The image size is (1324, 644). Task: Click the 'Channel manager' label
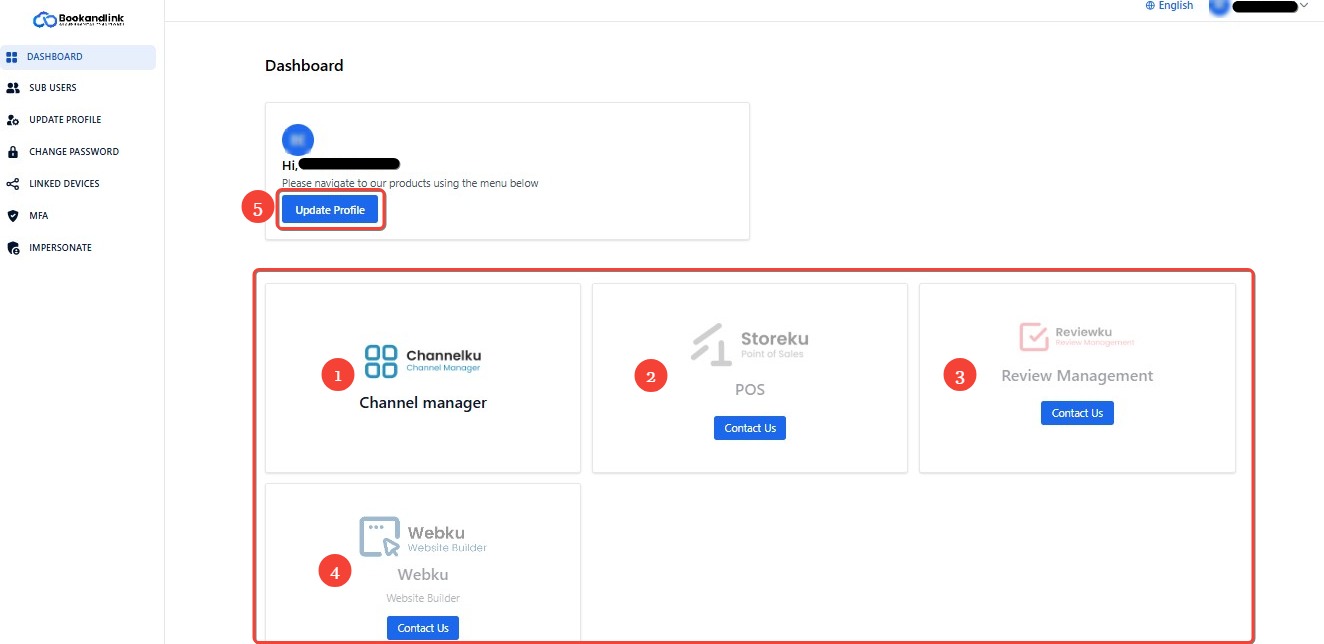point(423,403)
